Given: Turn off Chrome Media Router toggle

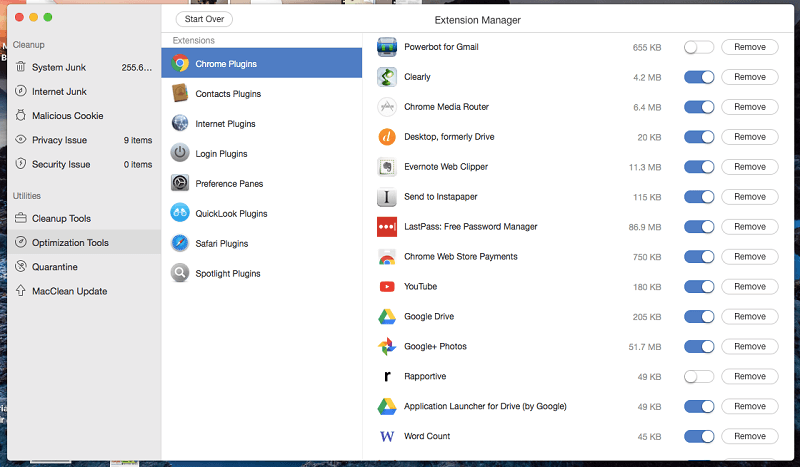Looking at the screenshot, I should [x=698, y=107].
